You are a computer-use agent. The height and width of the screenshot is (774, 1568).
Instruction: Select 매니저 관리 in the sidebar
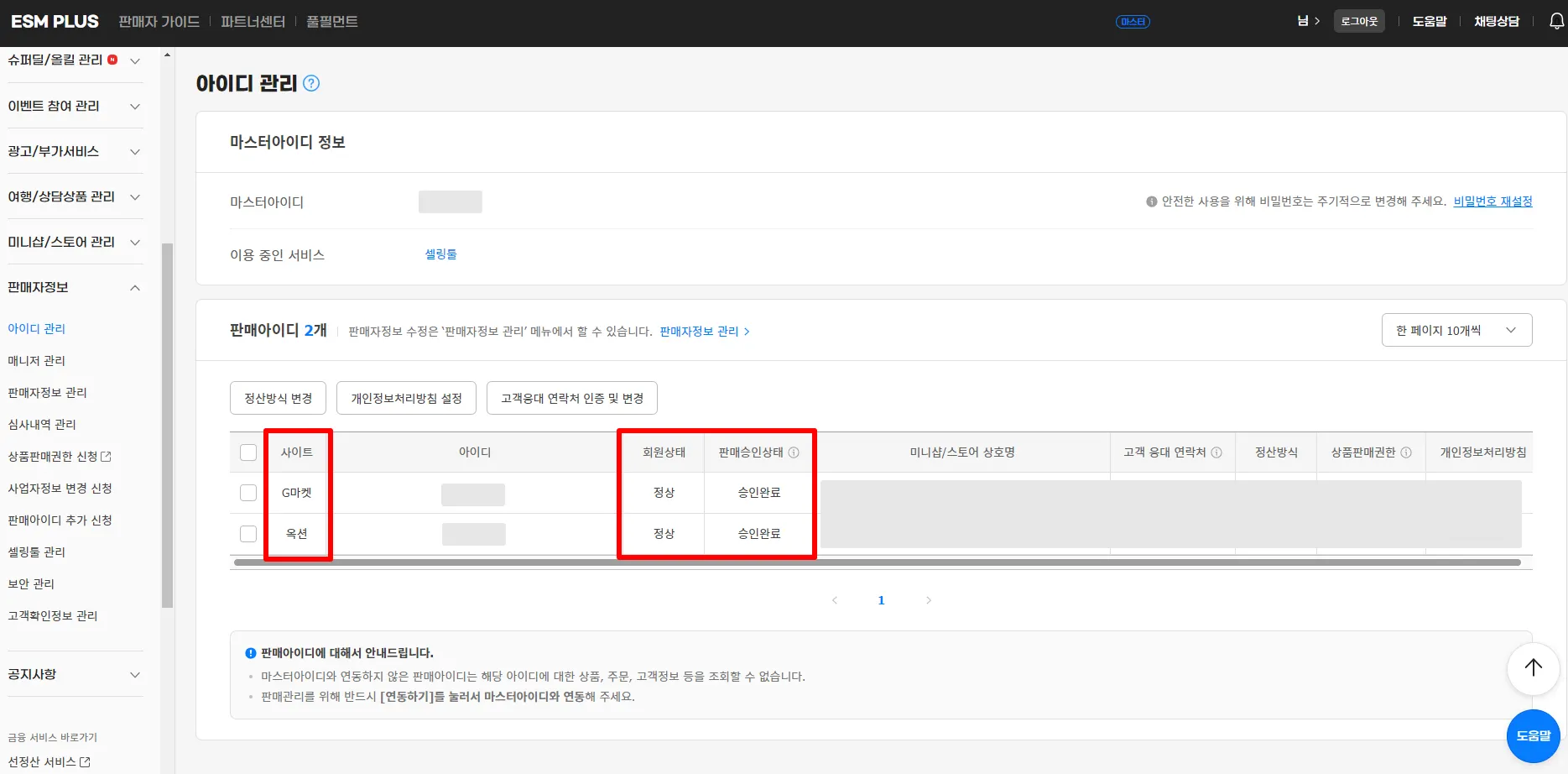coord(37,361)
